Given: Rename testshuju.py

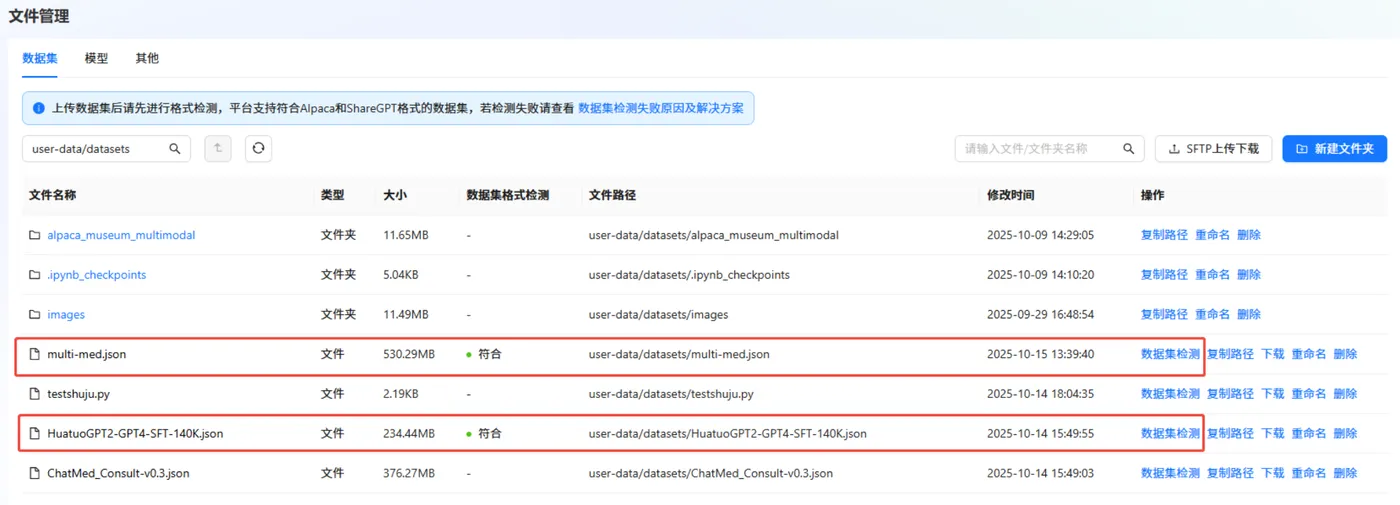Looking at the screenshot, I should click(x=1308, y=394).
